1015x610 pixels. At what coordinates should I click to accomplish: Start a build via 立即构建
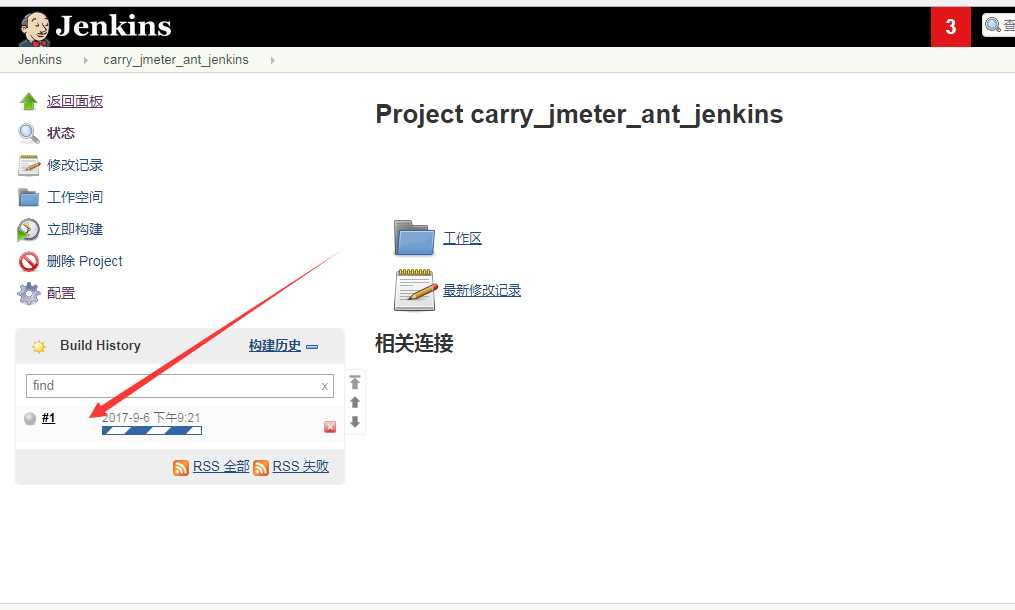point(74,229)
